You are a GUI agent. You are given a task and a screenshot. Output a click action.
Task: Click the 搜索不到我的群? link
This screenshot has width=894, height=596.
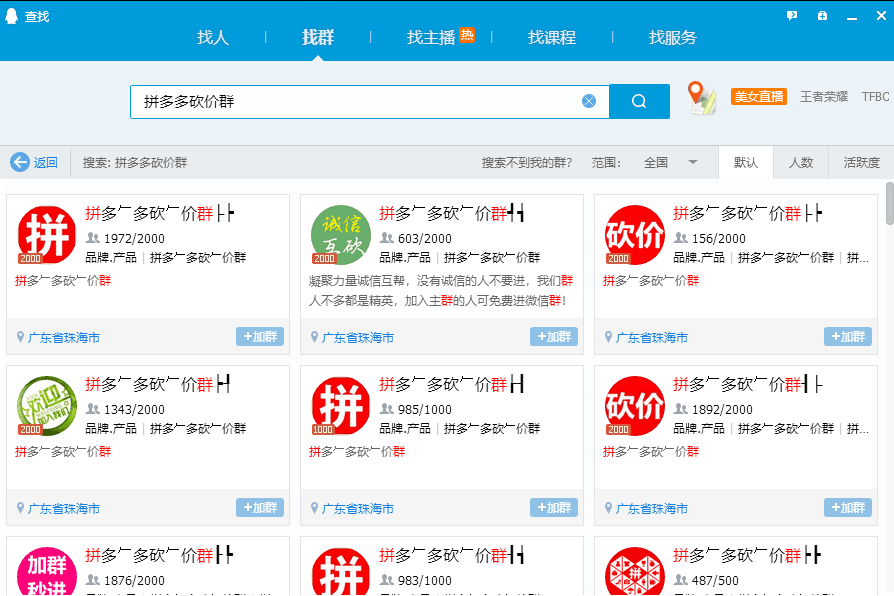click(526, 163)
